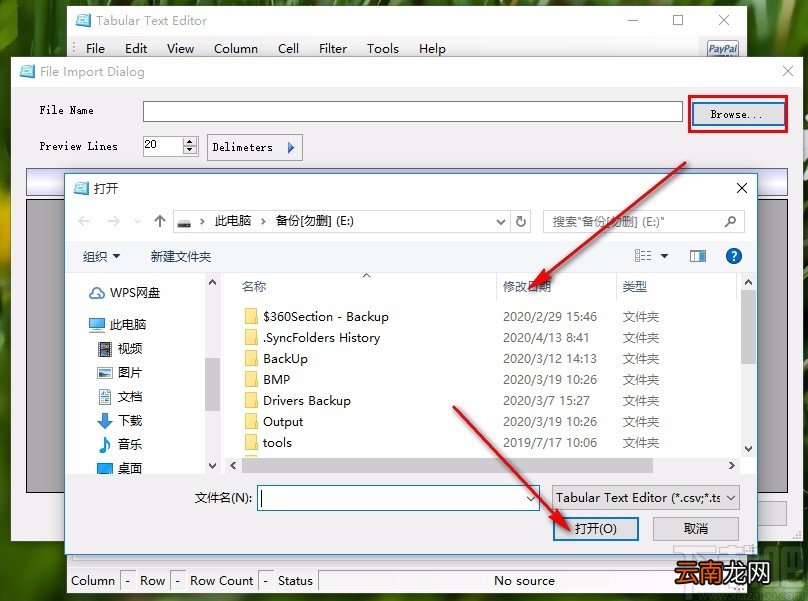Change the view layout icon
Image resolution: width=808 pixels, height=601 pixels.
point(643,256)
